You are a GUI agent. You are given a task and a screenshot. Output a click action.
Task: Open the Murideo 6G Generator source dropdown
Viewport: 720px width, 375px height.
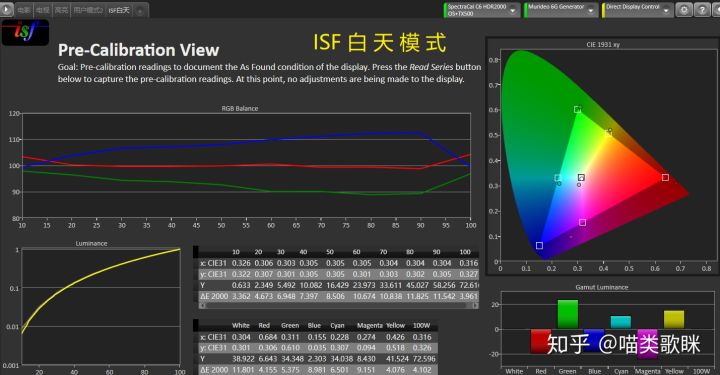point(561,10)
